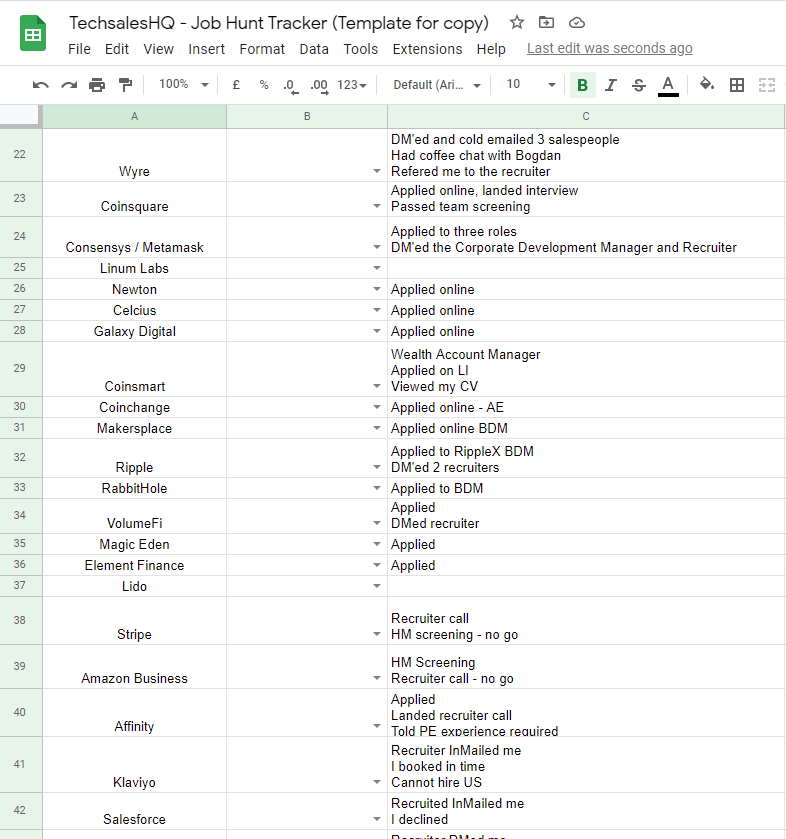786x839 pixels.
Task: Click the Merge cells icon
Action: [767, 85]
